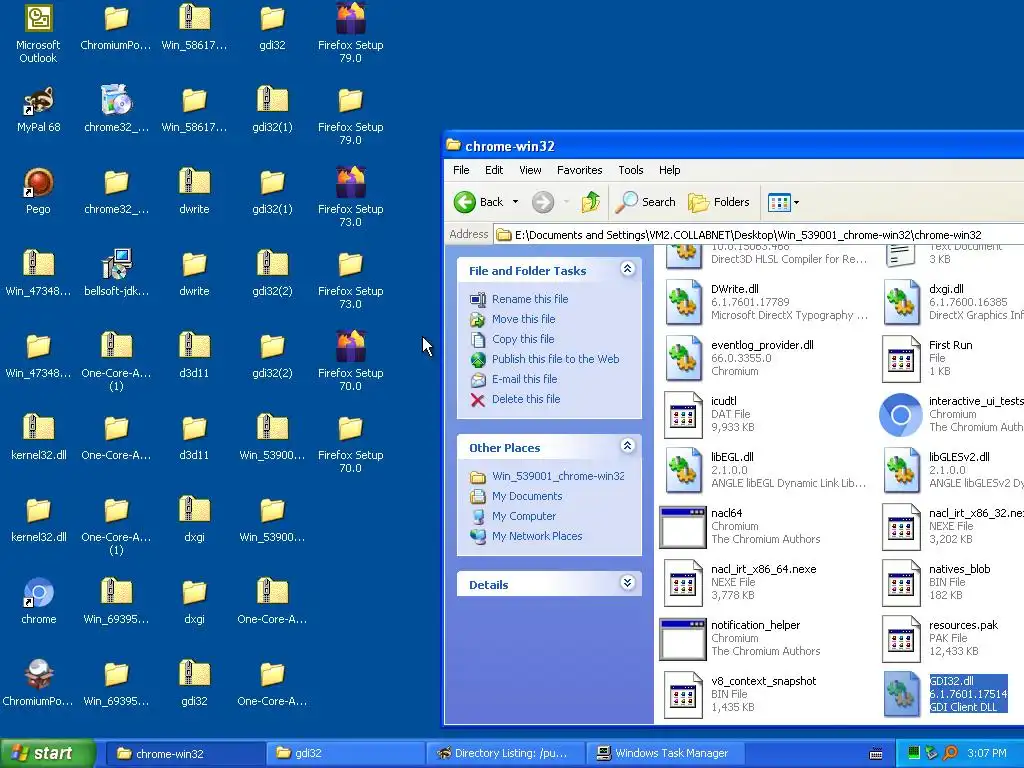Open the Back button history dropdown arrow
The image size is (1024, 768).
[515, 202]
